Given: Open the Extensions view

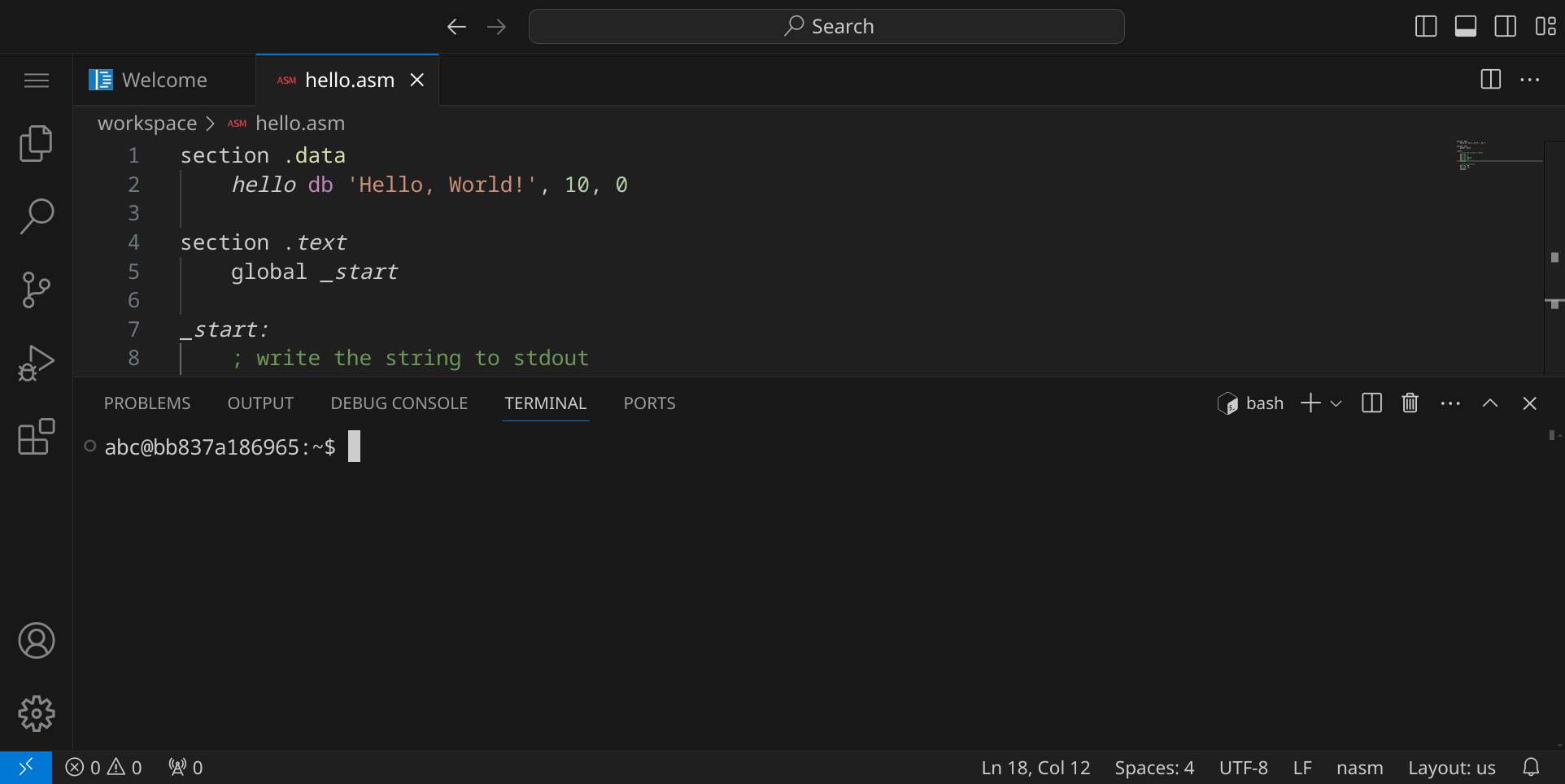Looking at the screenshot, I should [x=36, y=437].
